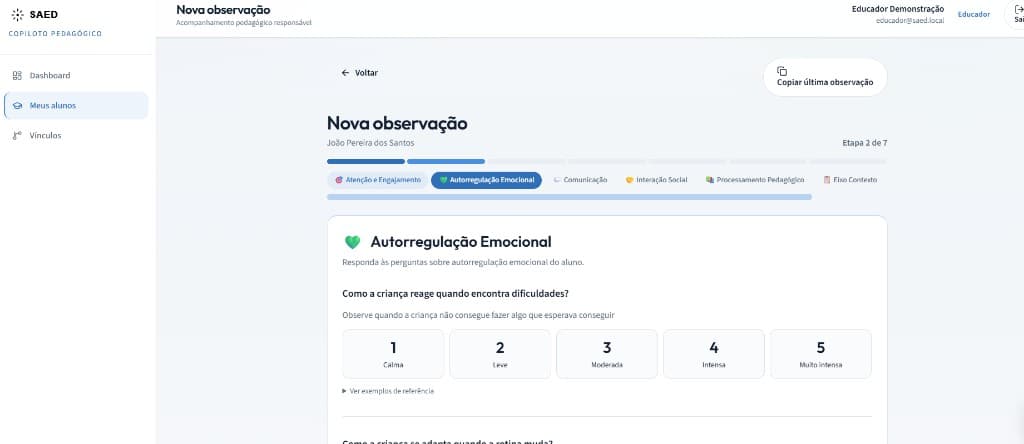Open the Dashboard page
Image resolution: width=1024 pixels, height=444 pixels.
[x=76, y=75]
